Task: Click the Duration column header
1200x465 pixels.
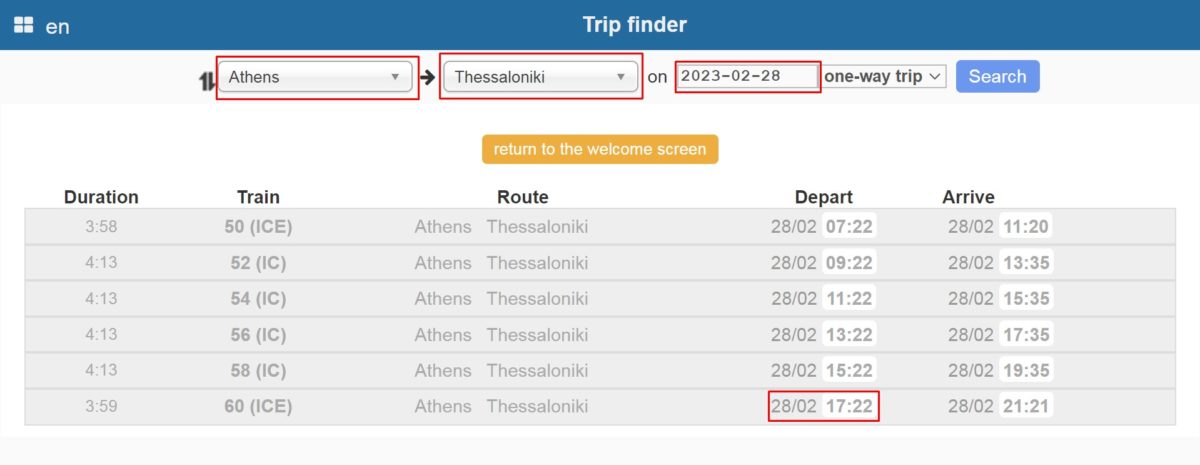Action: click(101, 197)
